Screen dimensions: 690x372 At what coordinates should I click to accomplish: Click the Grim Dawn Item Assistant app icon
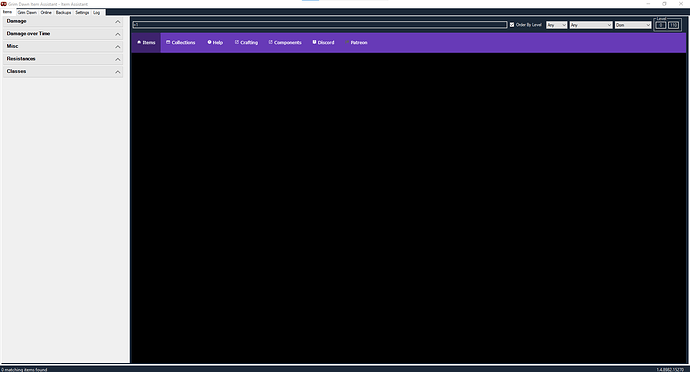[4, 4]
